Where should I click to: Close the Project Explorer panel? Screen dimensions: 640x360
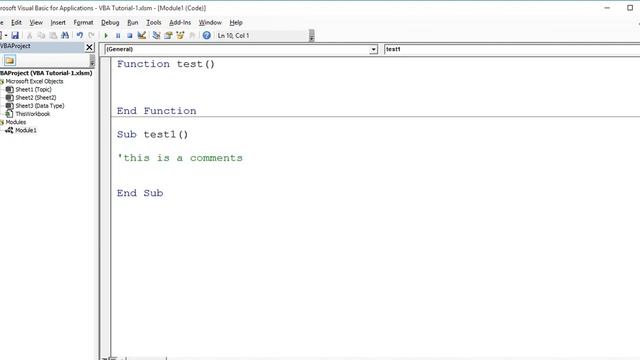[89, 47]
